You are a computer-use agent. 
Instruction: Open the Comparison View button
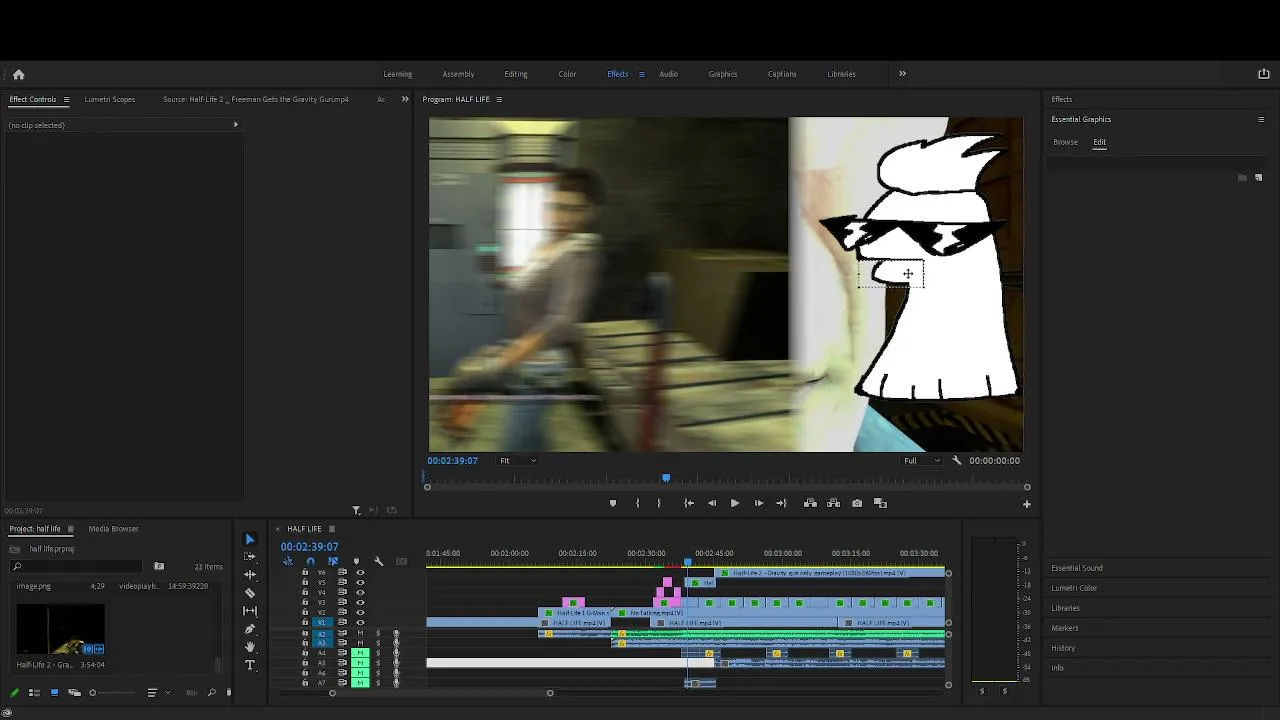(880, 503)
